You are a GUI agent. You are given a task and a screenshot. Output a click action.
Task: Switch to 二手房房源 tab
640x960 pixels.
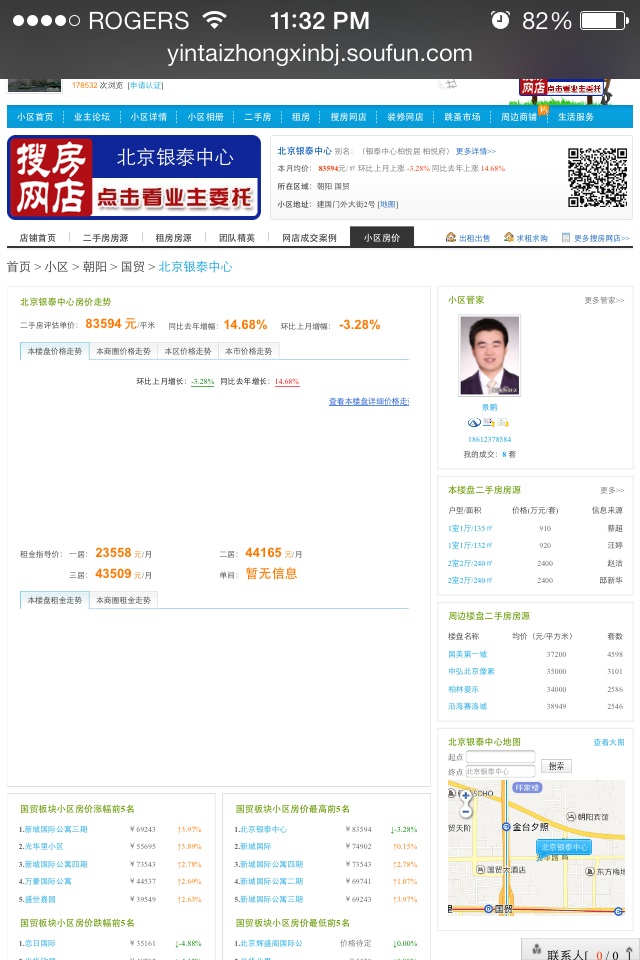106,238
